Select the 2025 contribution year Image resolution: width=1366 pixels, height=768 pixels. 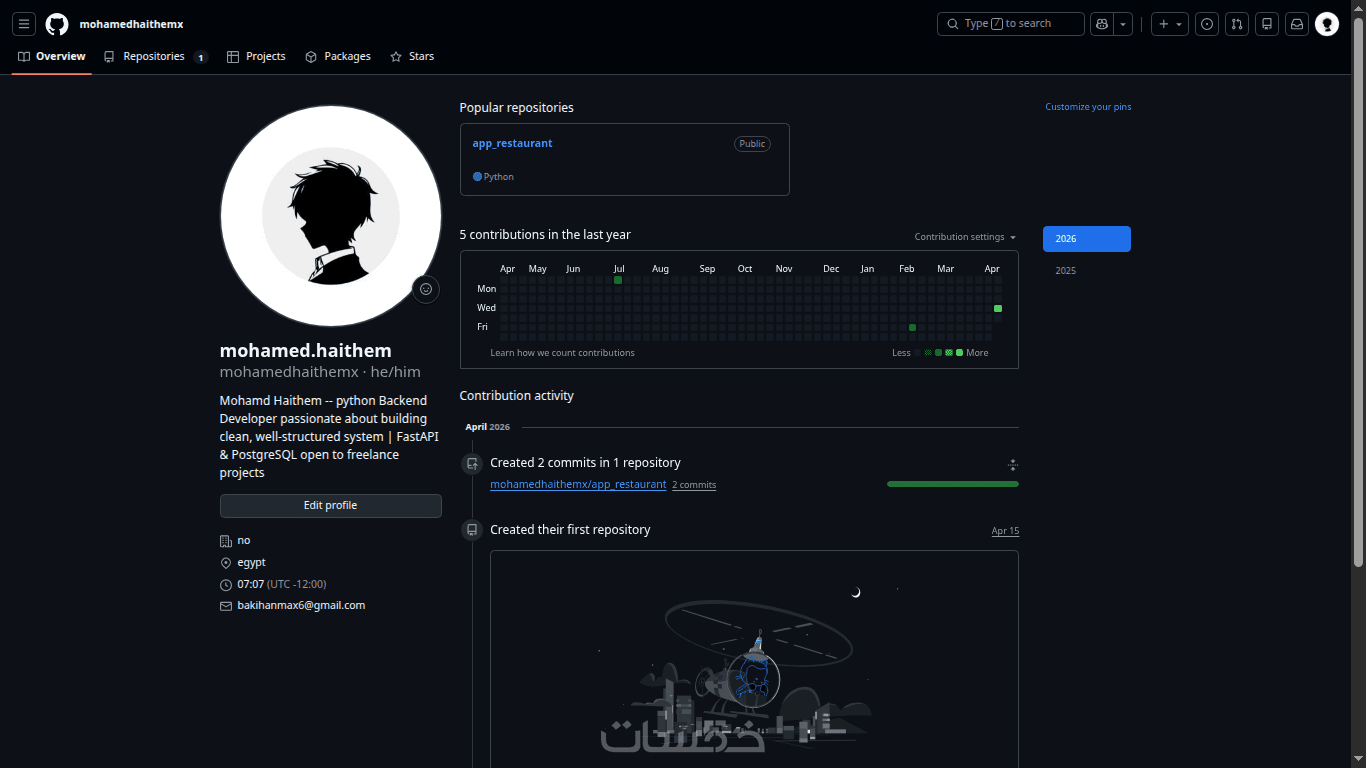coord(1087,271)
